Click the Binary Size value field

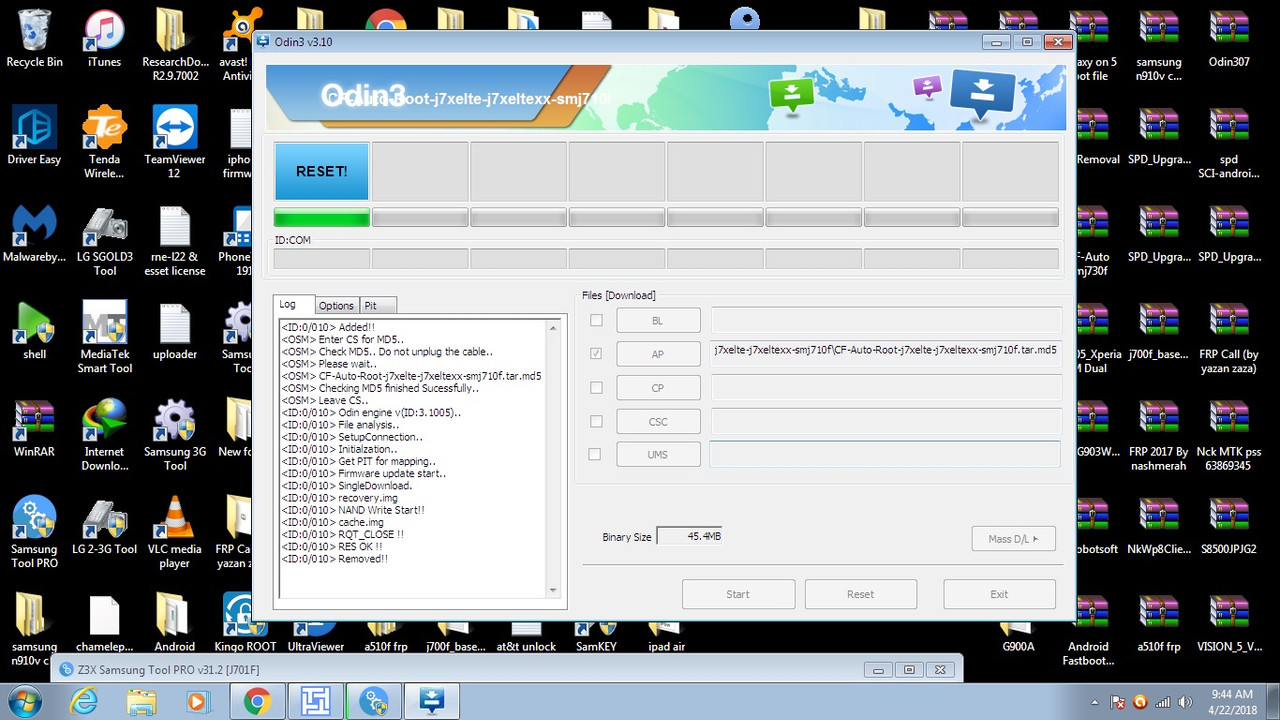(689, 537)
